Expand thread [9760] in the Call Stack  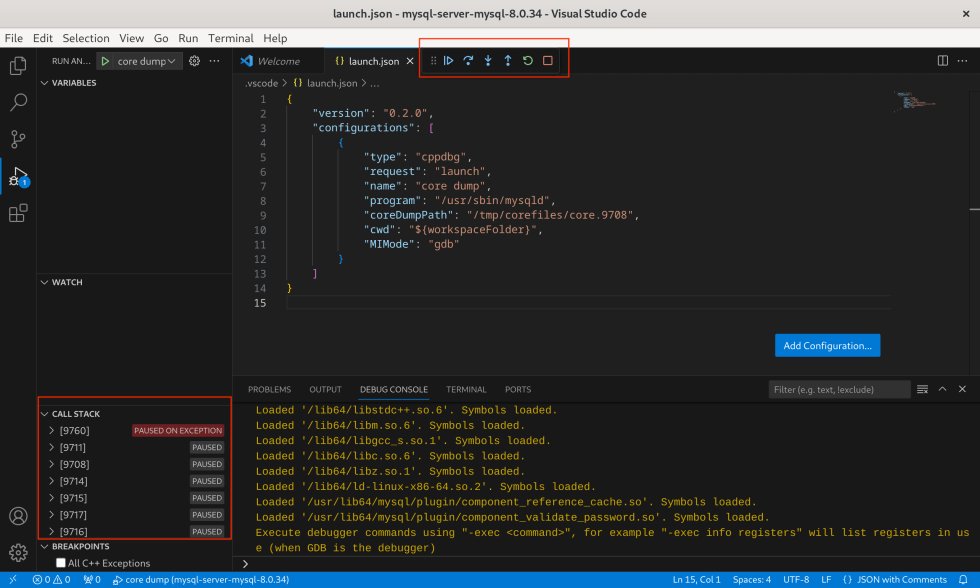click(52, 430)
